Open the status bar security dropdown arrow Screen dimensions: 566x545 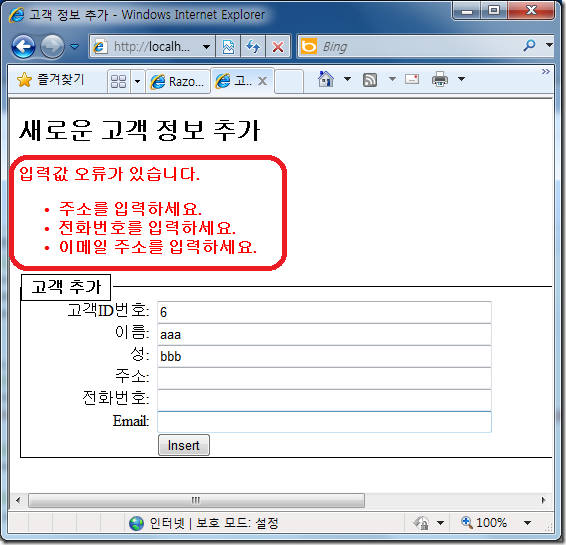coord(440,522)
